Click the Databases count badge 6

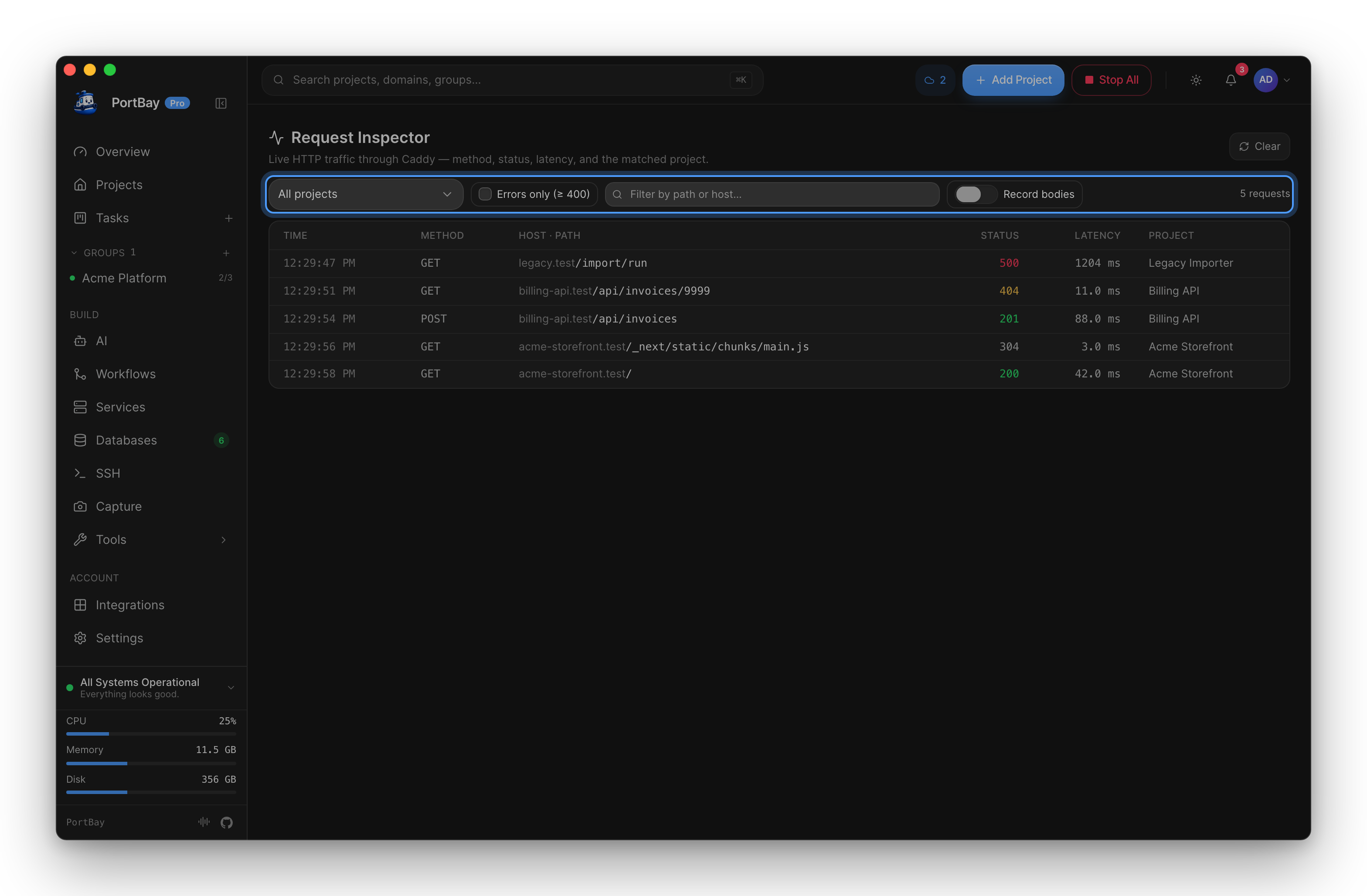point(221,441)
